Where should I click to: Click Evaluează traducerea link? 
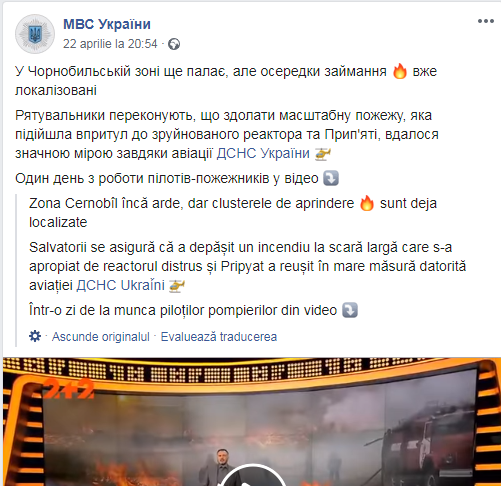219,337
